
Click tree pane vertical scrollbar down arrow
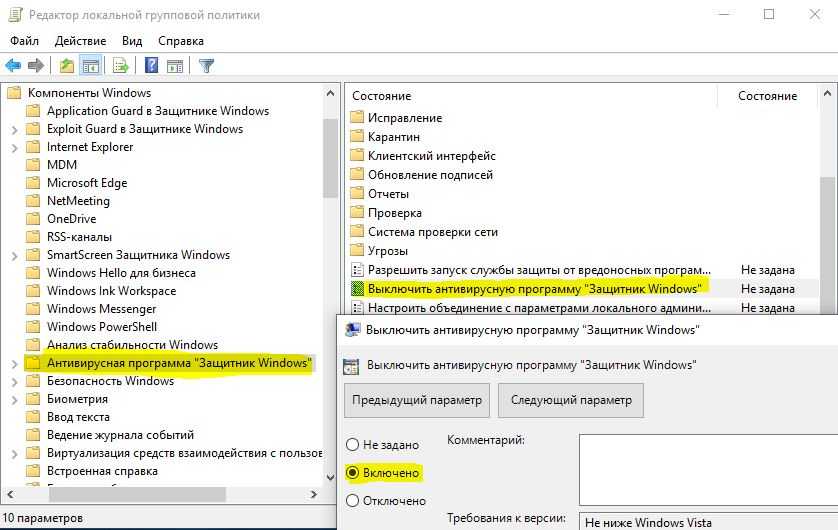point(330,477)
